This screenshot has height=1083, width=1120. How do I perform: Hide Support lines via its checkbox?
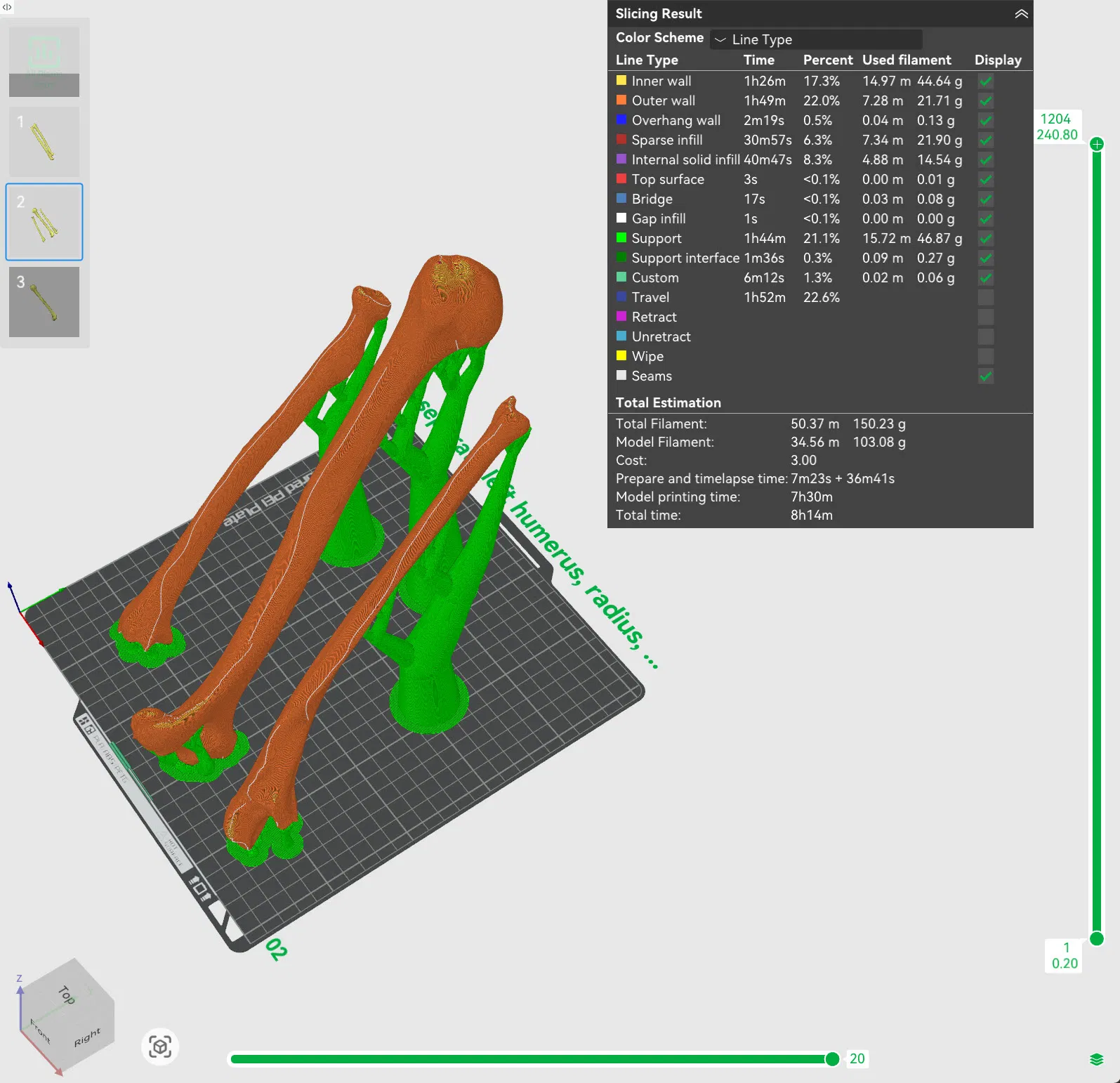tap(986, 238)
